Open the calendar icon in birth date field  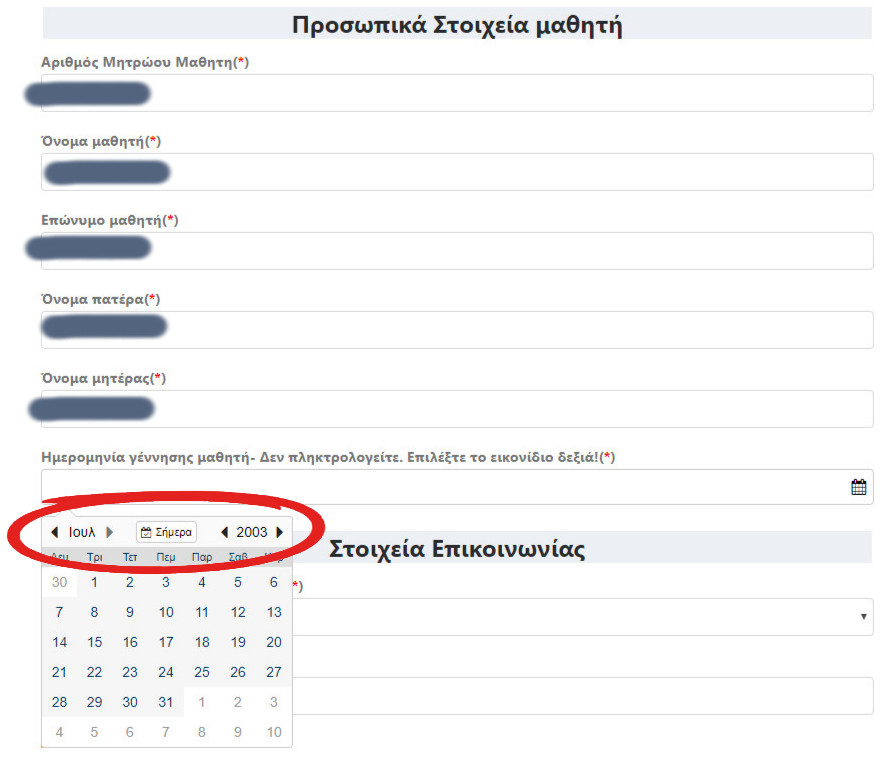(x=858, y=487)
